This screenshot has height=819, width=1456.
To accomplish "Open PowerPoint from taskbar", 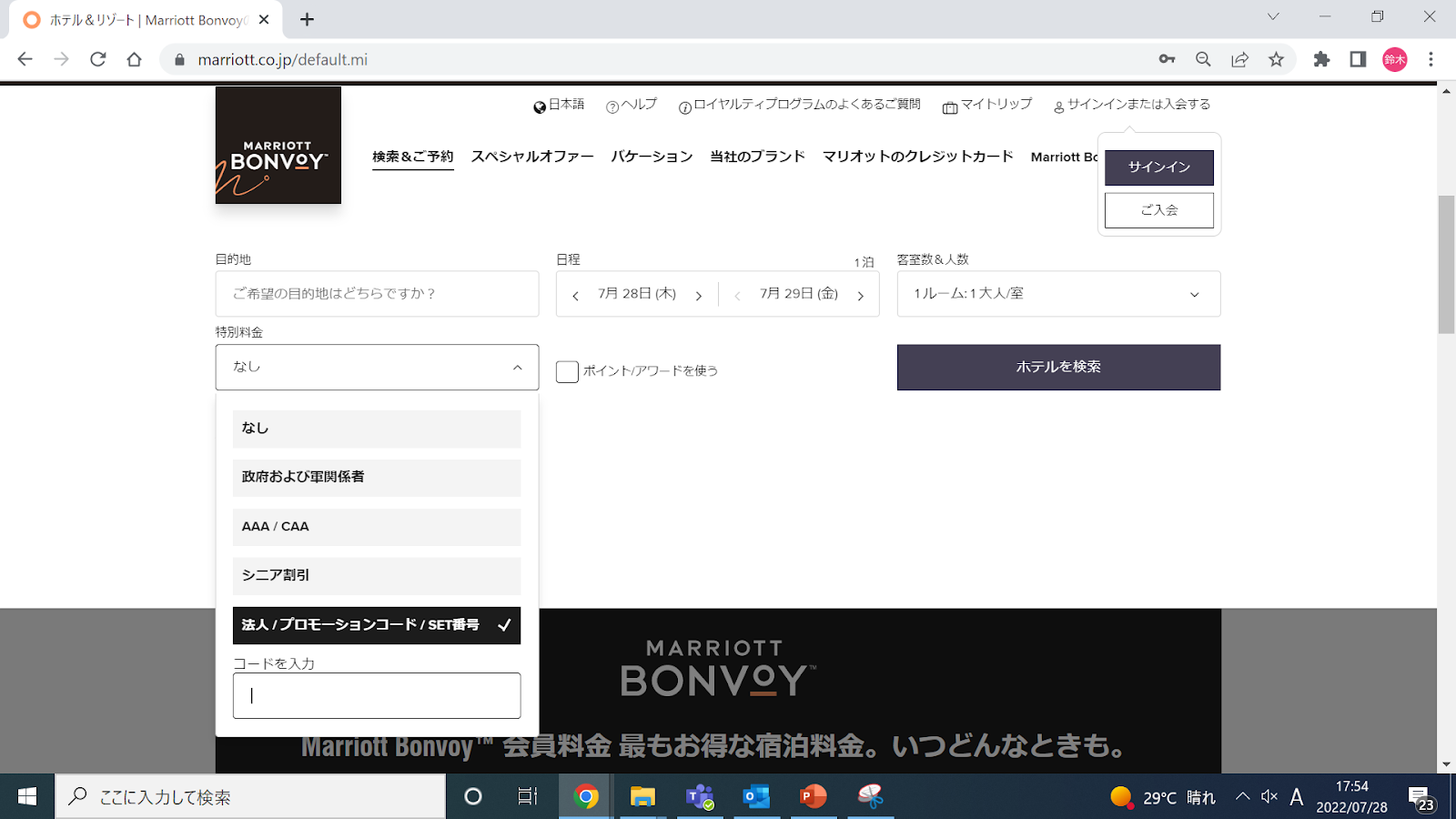I will (x=813, y=797).
